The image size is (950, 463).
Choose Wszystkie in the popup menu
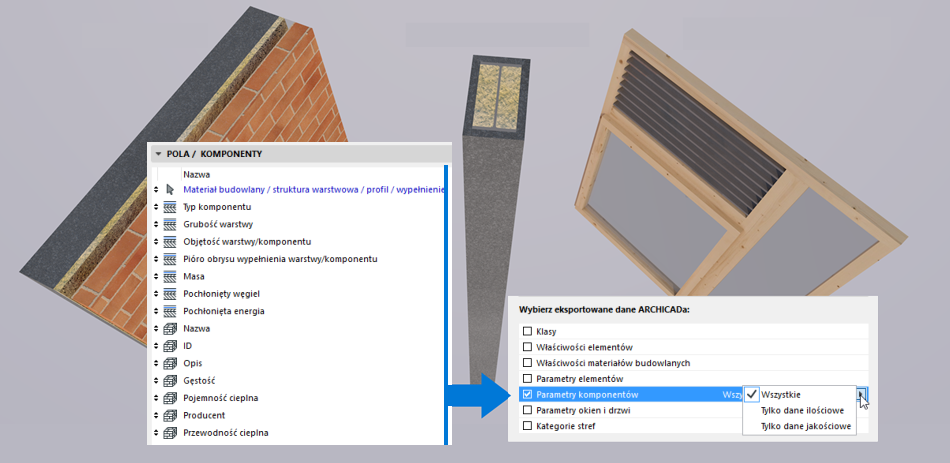tap(799, 395)
